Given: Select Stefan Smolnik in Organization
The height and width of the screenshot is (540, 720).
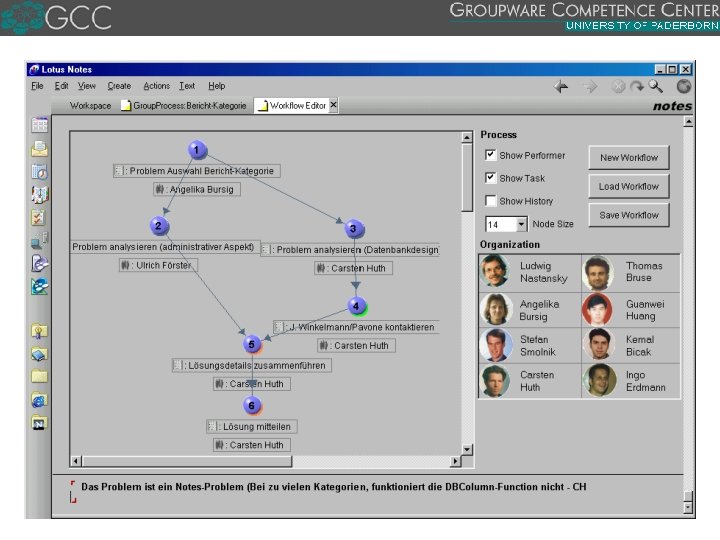Looking at the screenshot, I should tap(529, 345).
